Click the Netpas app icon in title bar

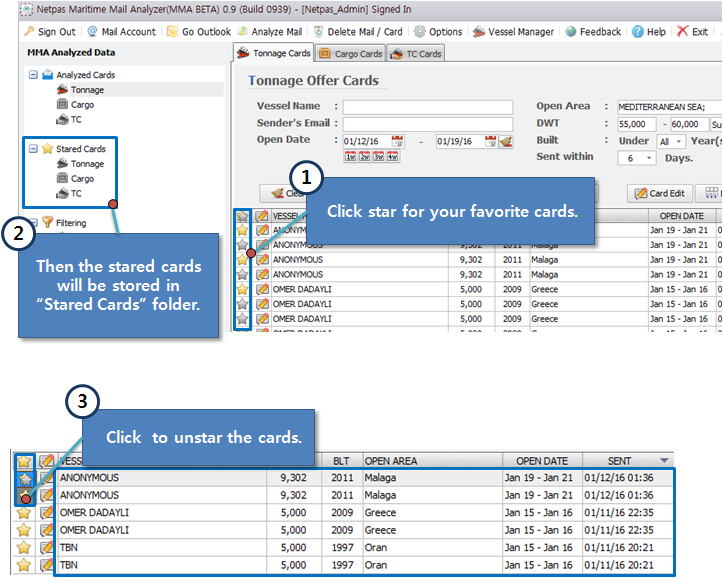[27, 9]
